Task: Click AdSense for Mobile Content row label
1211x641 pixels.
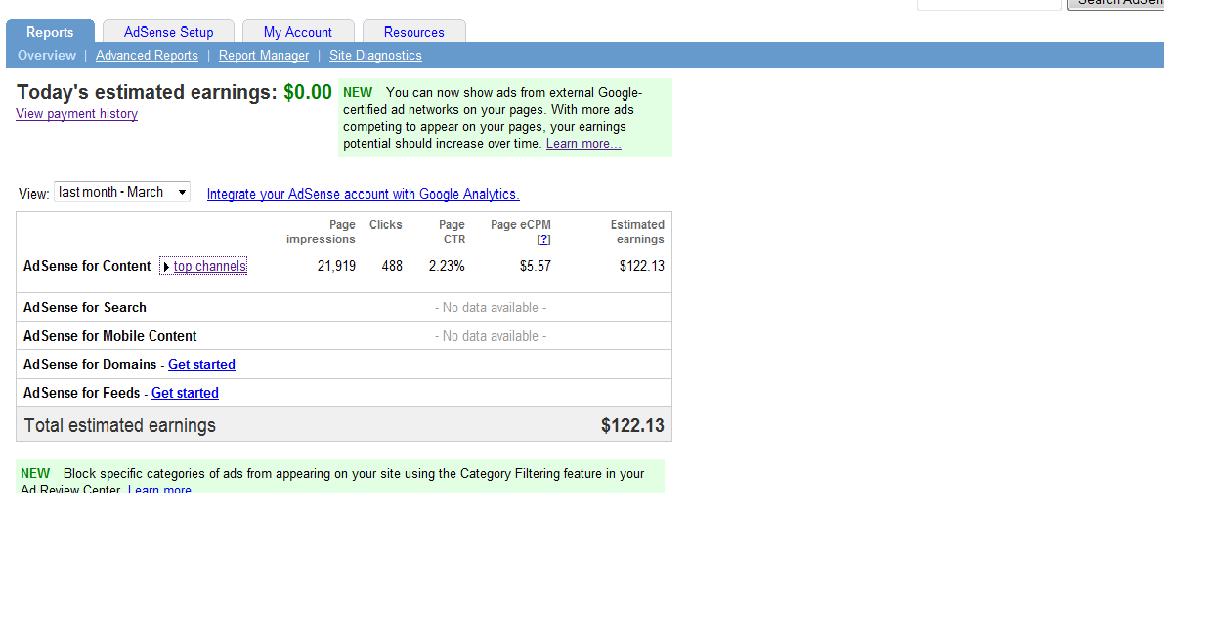Action: [110, 336]
